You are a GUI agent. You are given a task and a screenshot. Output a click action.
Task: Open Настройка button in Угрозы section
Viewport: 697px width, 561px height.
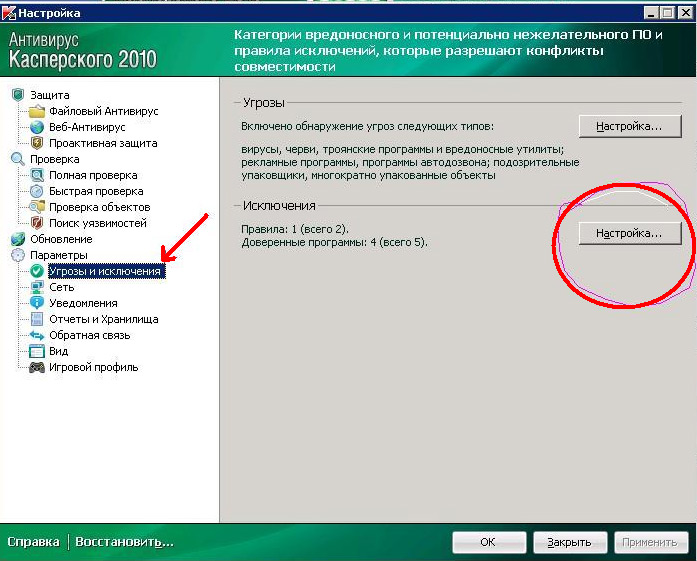click(x=630, y=126)
